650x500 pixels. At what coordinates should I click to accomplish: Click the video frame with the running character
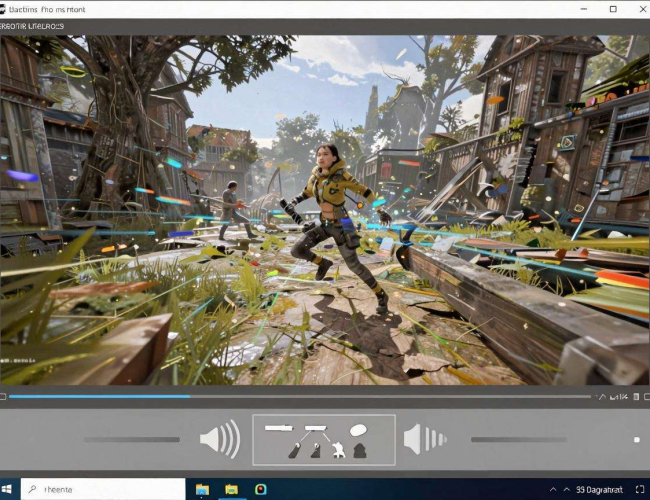[325, 210]
